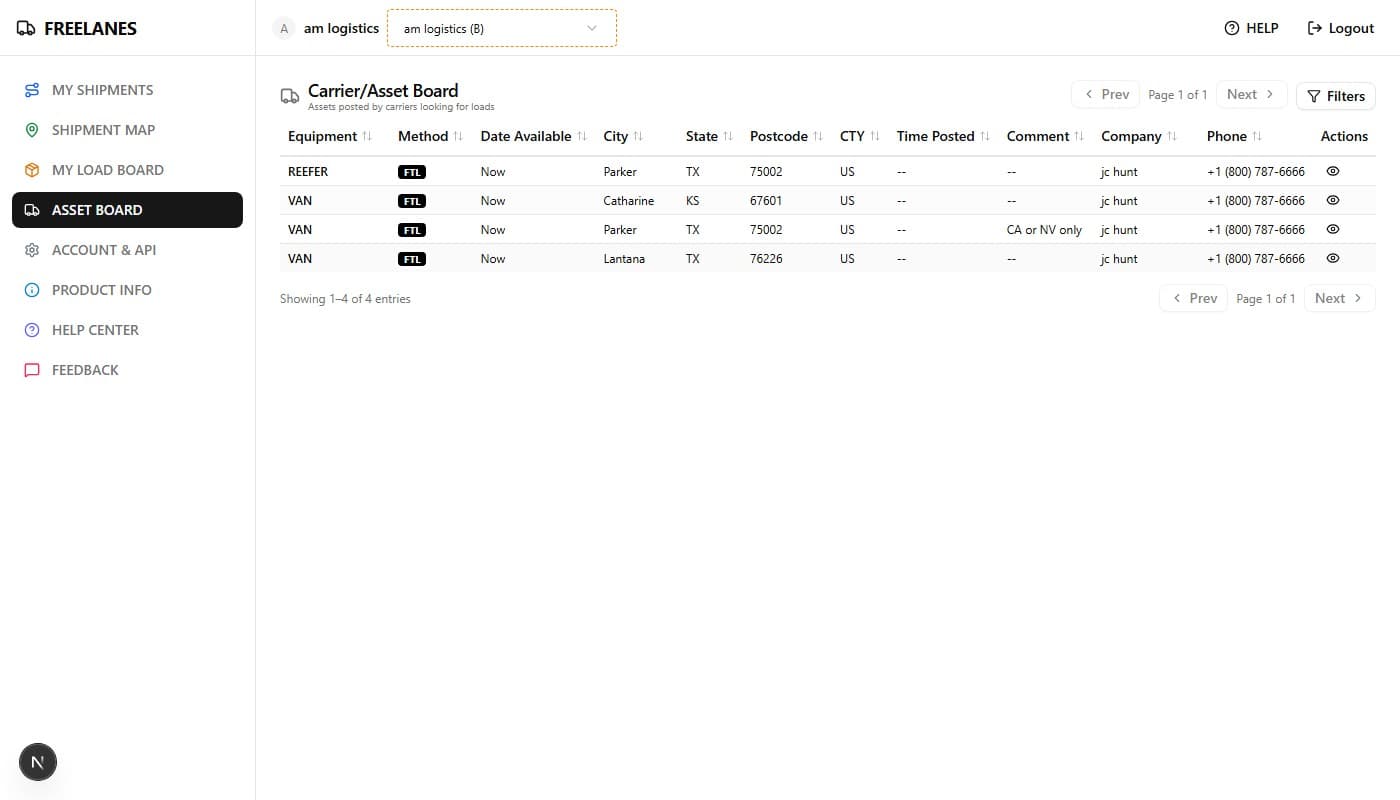Sort table by Equipment column
This screenshot has width=1400, height=800.
coord(330,136)
